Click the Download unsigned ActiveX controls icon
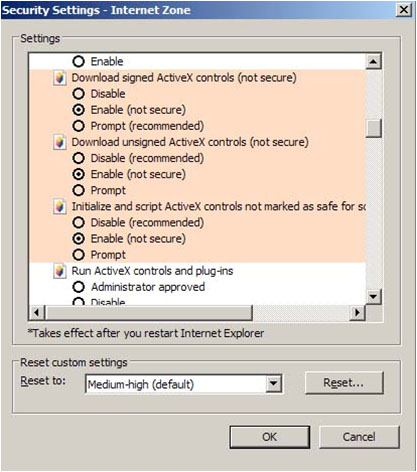 [59, 142]
